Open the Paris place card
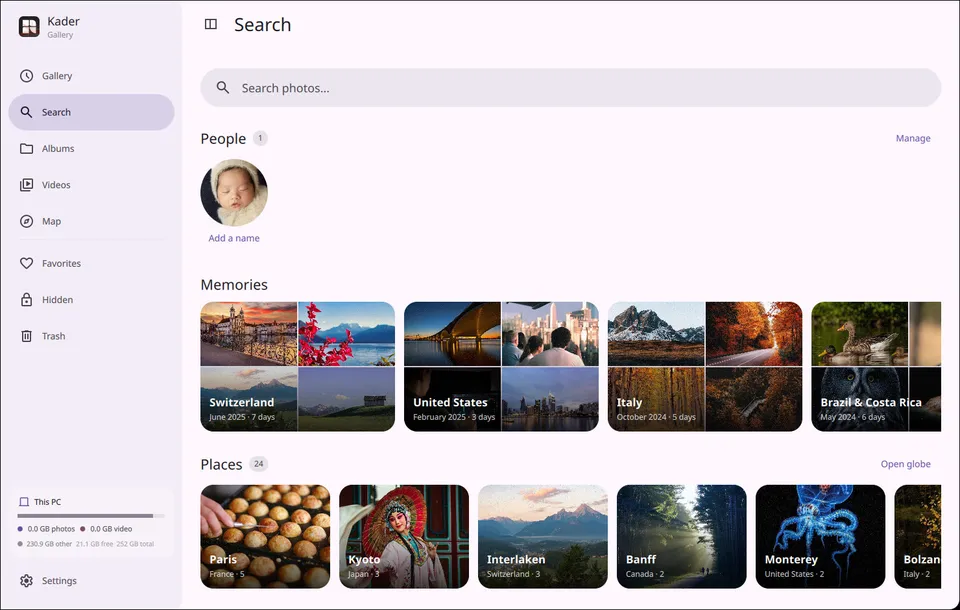960x610 pixels. [x=265, y=537]
